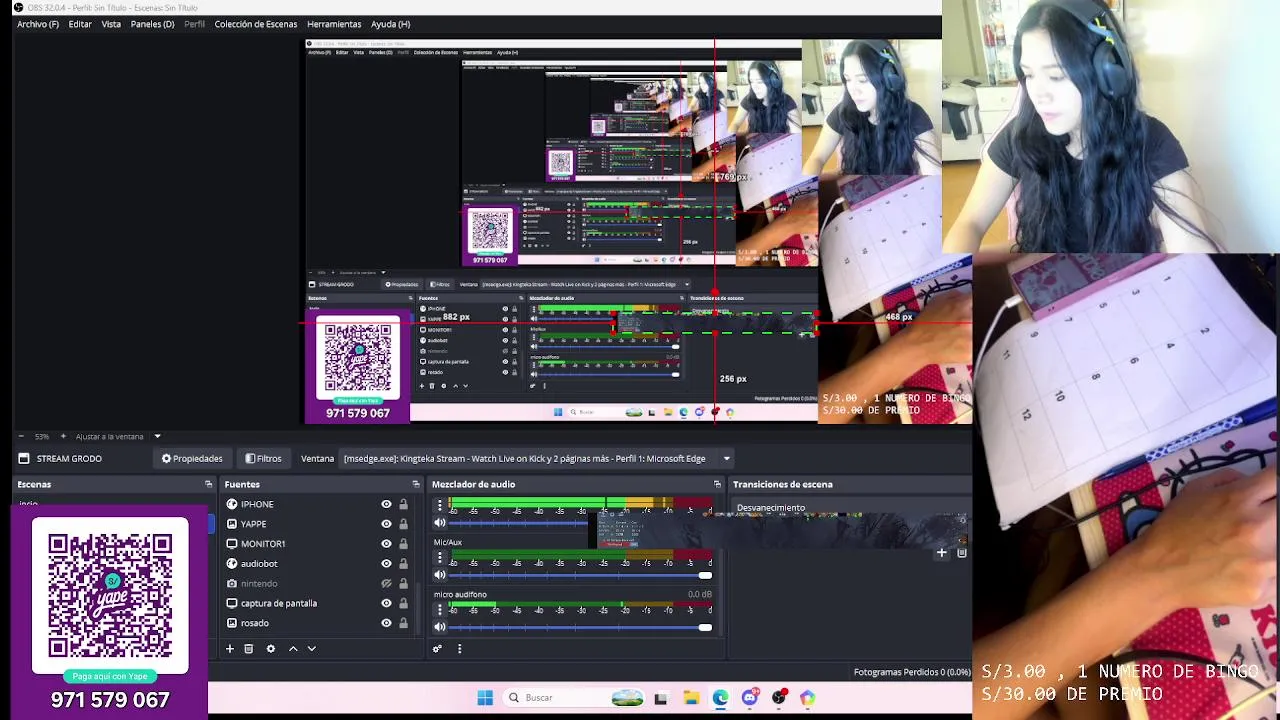
Task: Toggle lock on captura de pantalla source
Action: tap(403, 603)
